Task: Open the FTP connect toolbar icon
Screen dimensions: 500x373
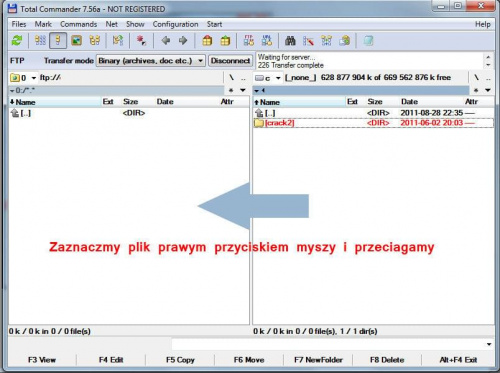Action: coord(249,41)
